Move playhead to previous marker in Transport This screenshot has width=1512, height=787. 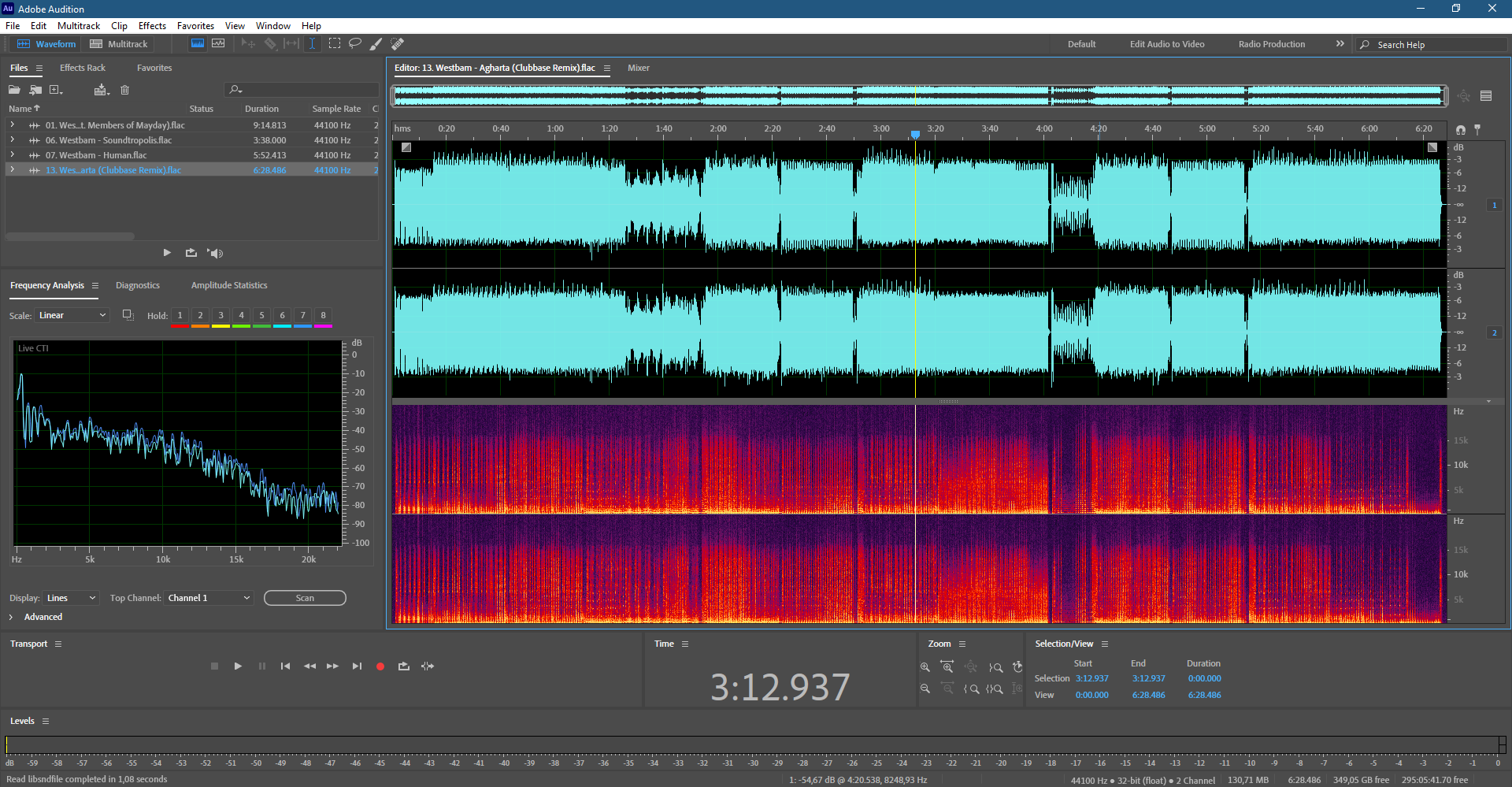coord(285,666)
